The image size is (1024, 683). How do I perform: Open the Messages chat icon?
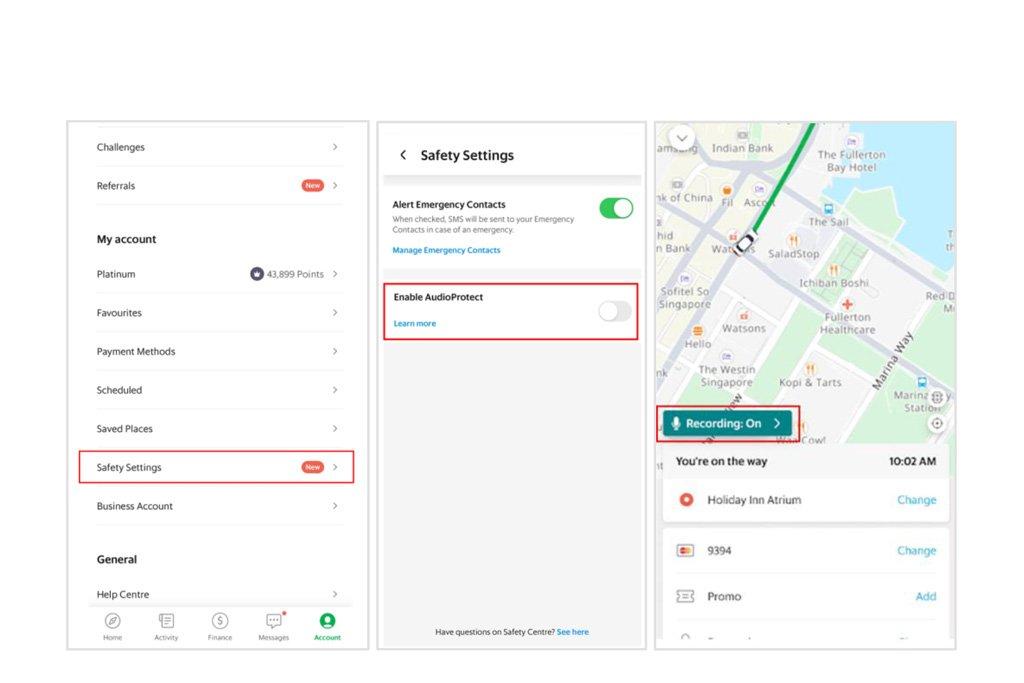[274, 622]
